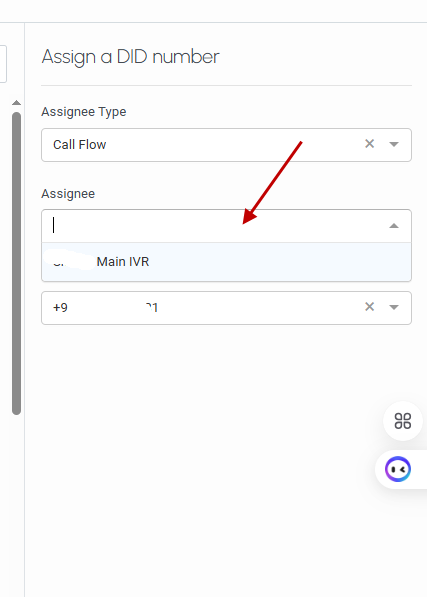Click the grey vertical scrollbar thumb

coord(16,263)
